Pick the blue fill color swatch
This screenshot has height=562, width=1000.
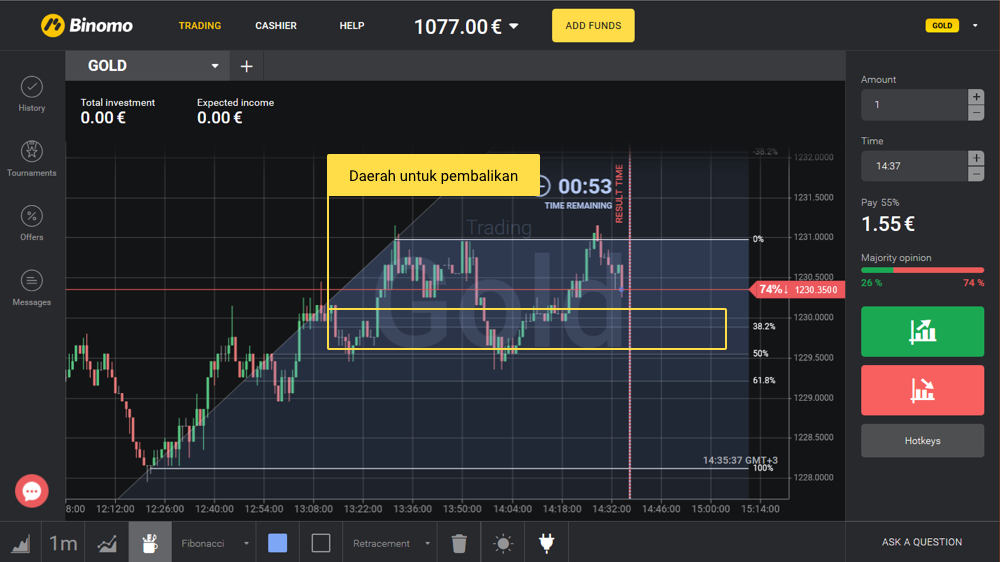point(277,543)
